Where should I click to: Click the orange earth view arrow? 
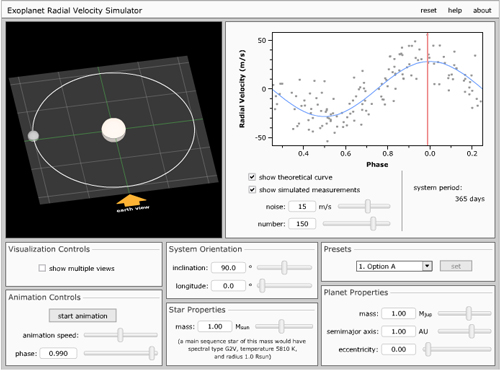pyautogui.click(x=131, y=200)
